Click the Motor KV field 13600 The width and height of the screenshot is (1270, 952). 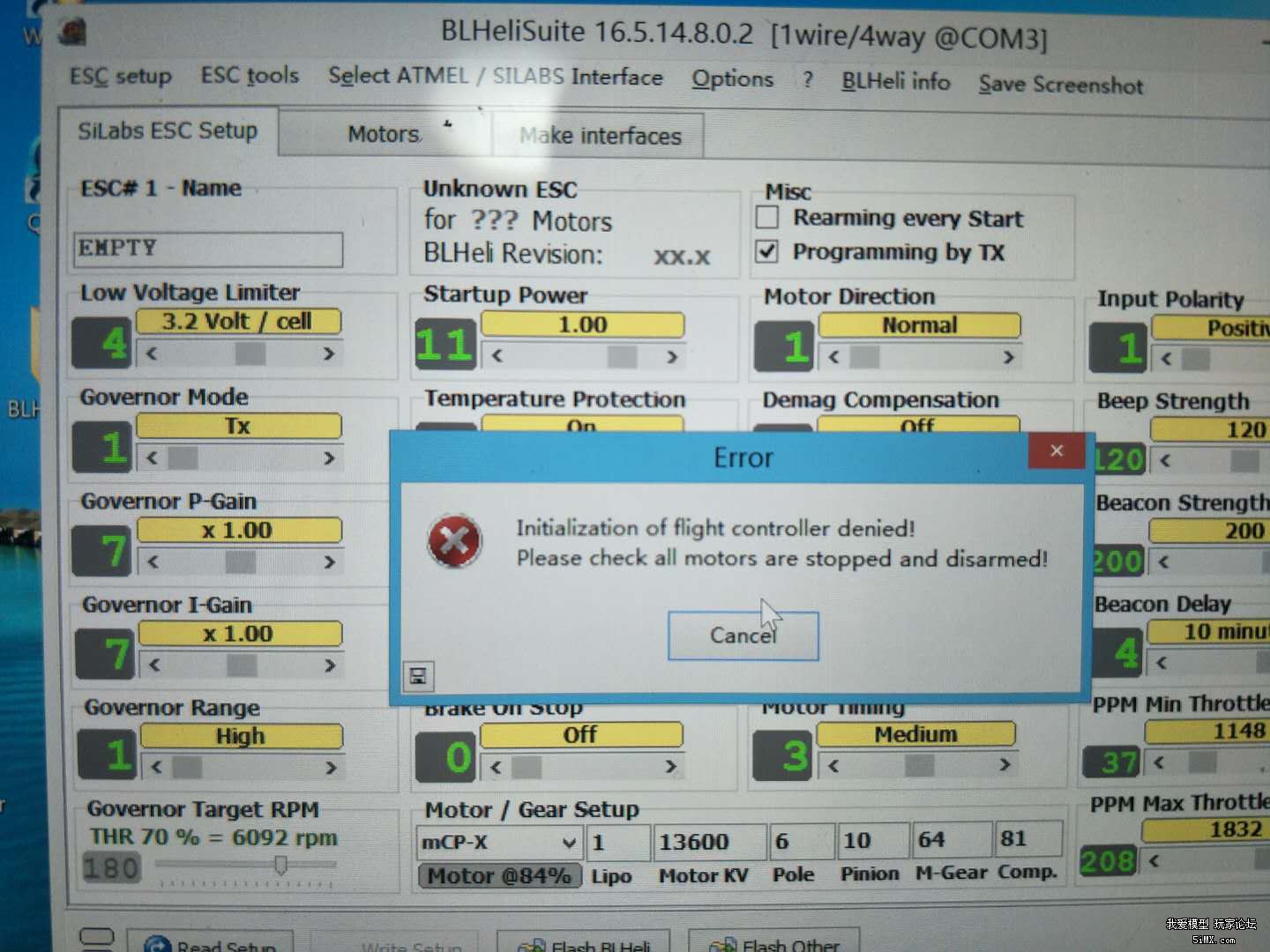point(710,842)
